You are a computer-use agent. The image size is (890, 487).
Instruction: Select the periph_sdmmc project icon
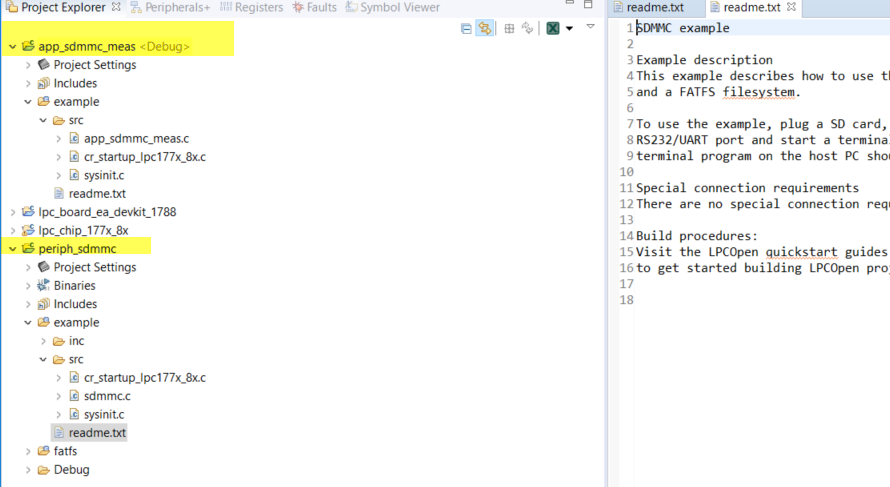(28, 248)
